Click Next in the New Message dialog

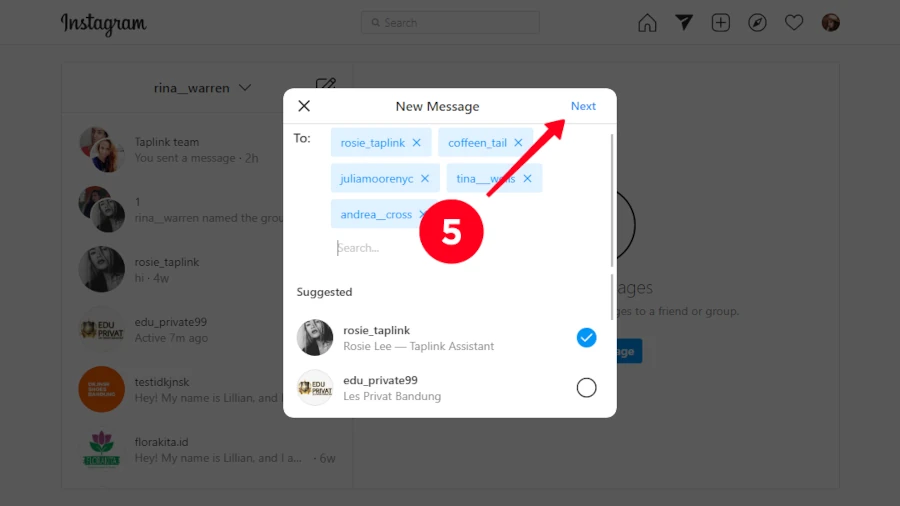pos(583,106)
